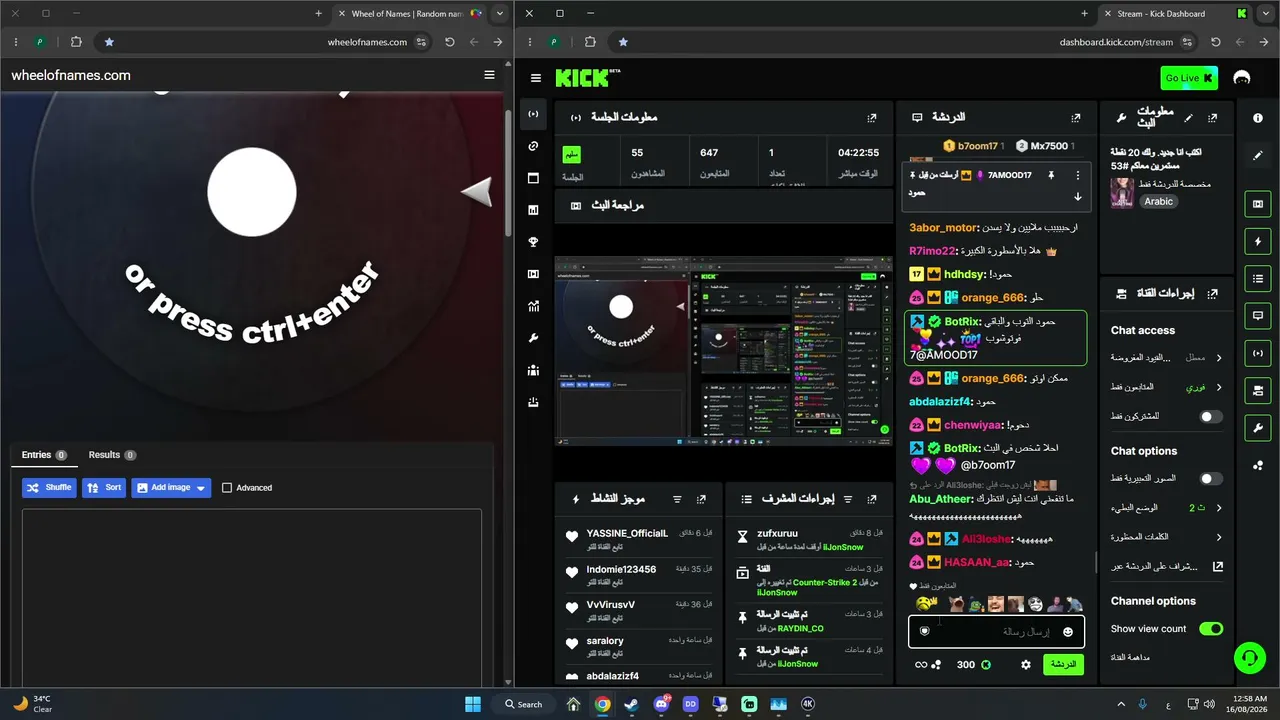Open the tab search dropdown in Wheel of Names window
Image resolution: width=1280 pixels, height=720 pixels.
500,14
